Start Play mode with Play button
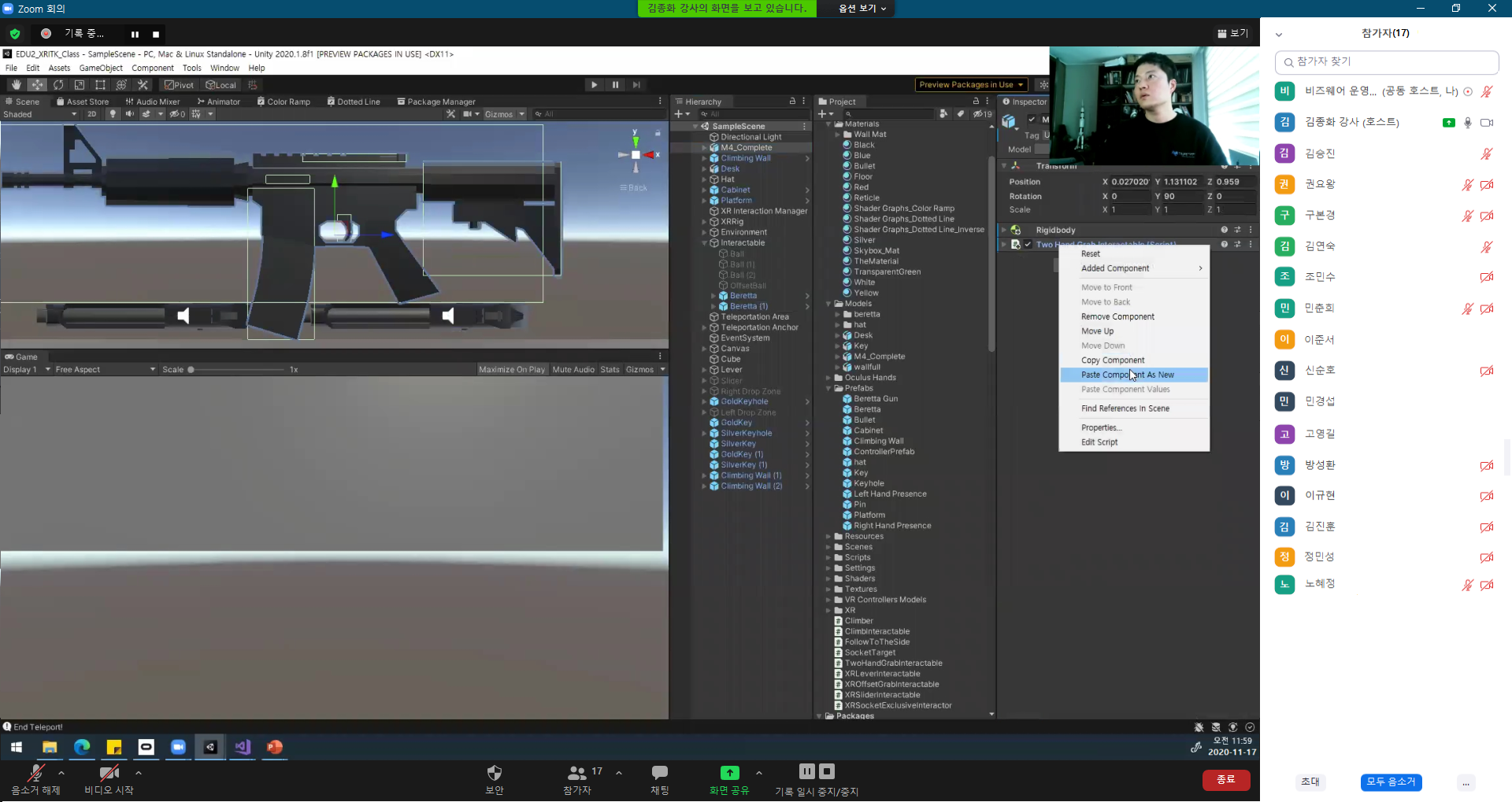This screenshot has width=1512, height=802. [x=595, y=85]
